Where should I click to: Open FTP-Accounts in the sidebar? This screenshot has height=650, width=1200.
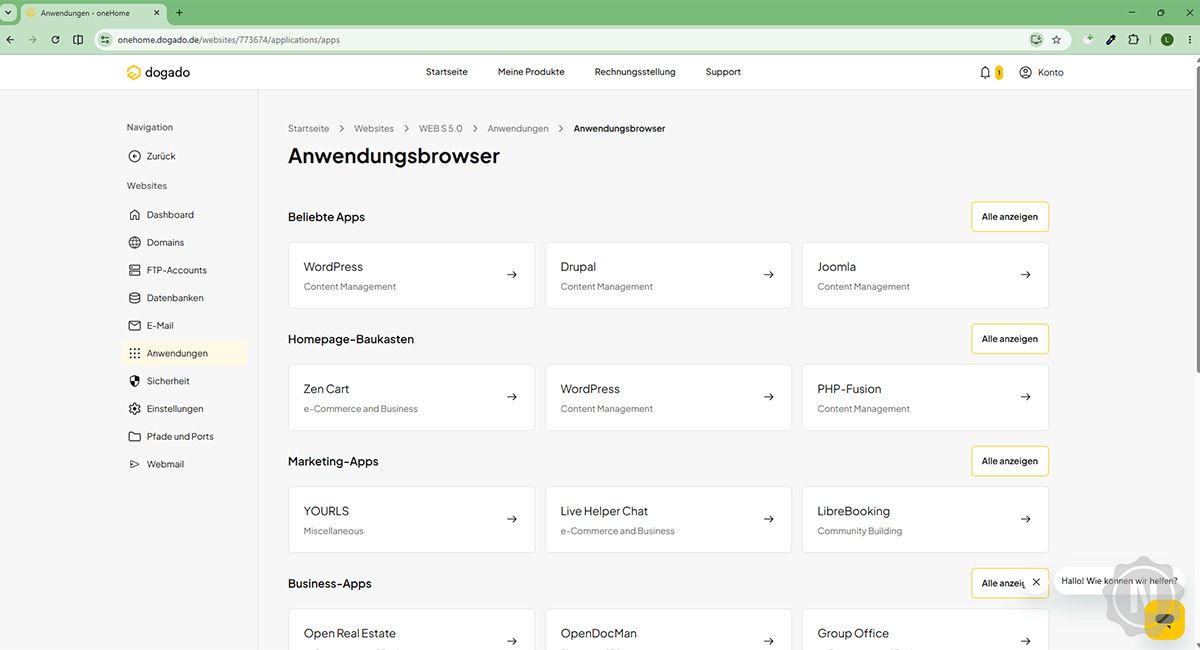click(185, 270)
